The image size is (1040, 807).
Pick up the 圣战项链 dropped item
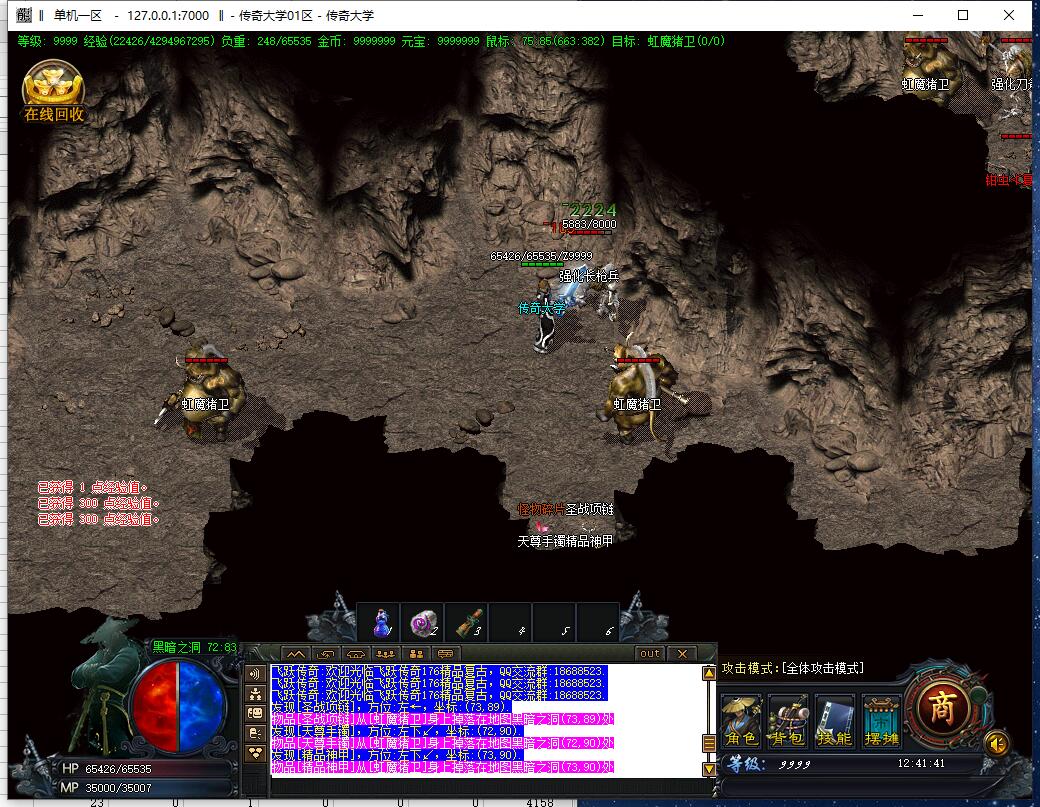click(x=590, y=509)
